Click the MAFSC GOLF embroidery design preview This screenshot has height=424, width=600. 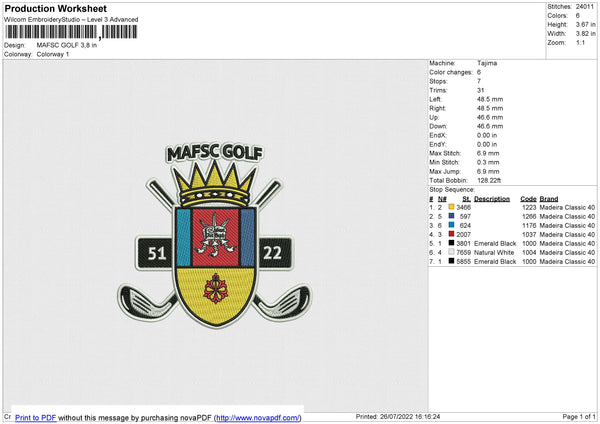click(215, 235)
